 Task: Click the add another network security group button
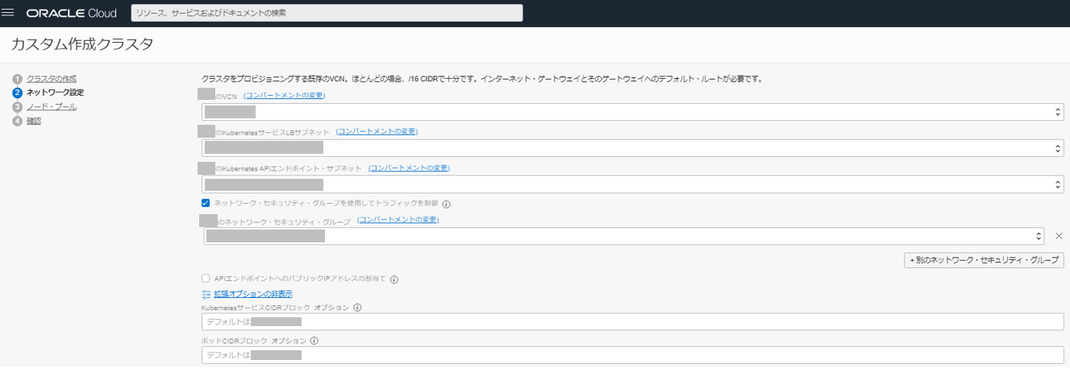[983, 260]
